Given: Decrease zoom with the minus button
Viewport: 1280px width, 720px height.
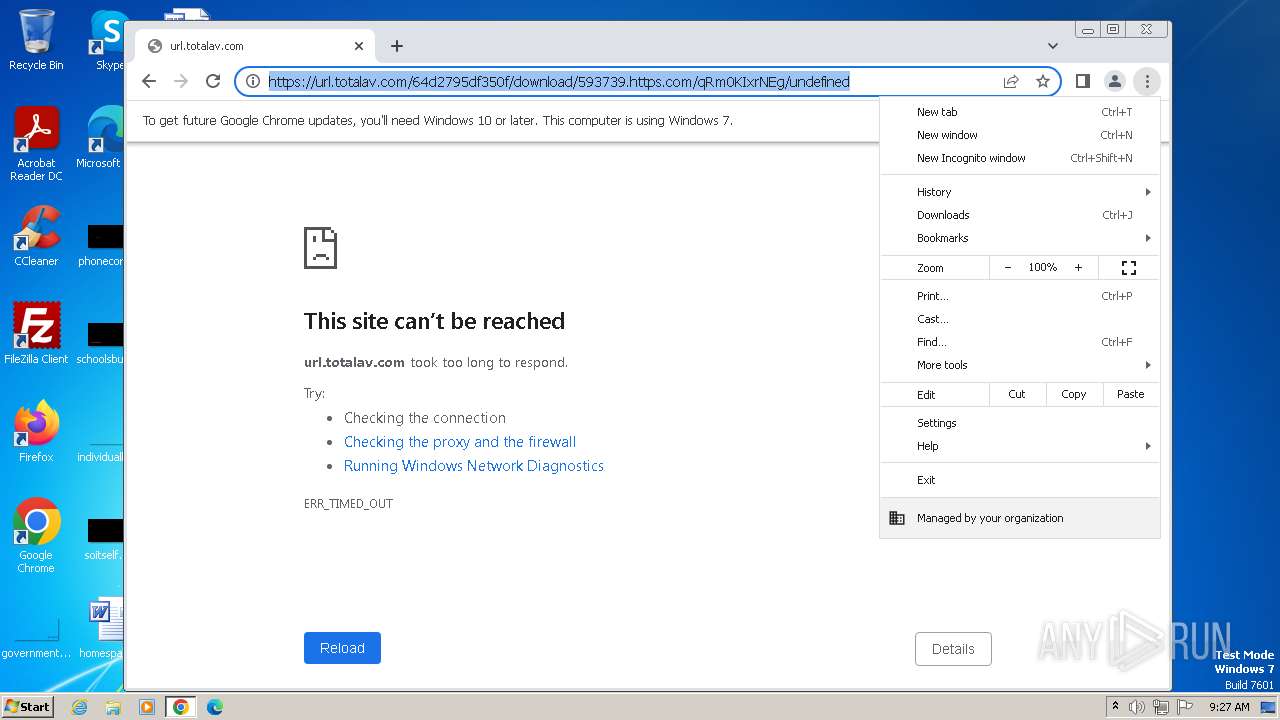Looking at the screenshot, I should (1008, 267).
